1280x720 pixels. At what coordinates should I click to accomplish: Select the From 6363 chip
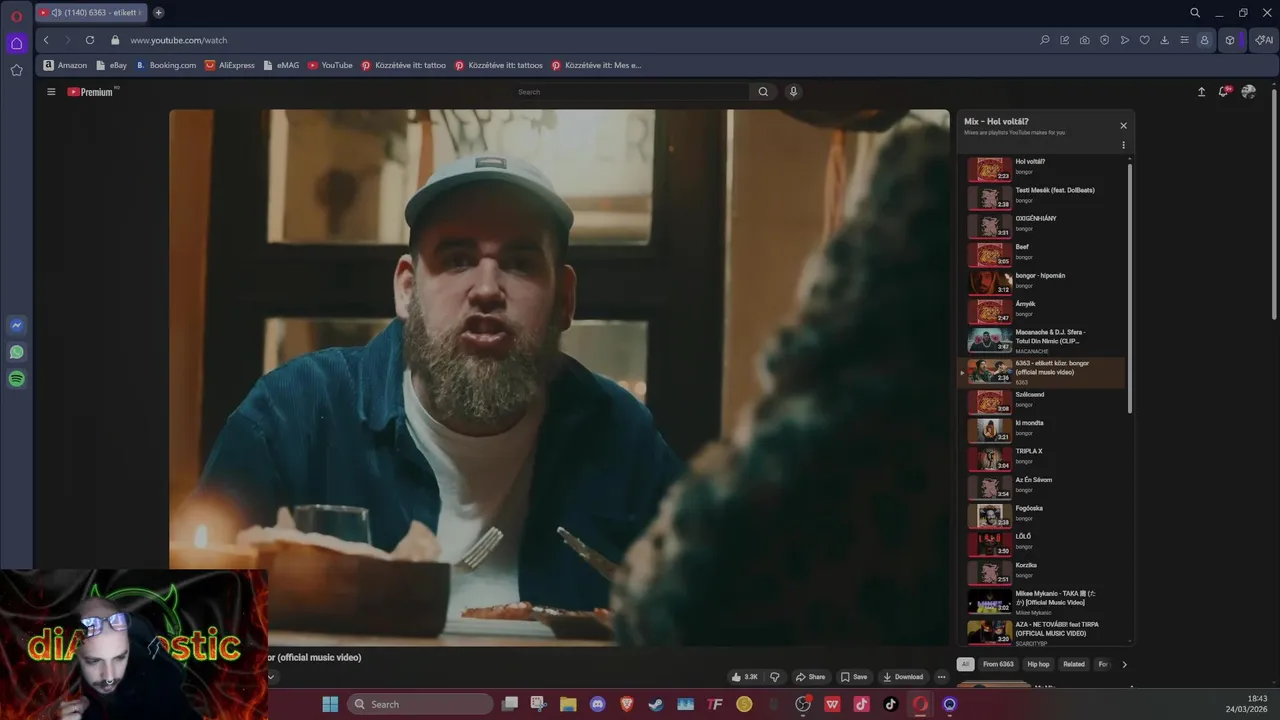(x=998, y=664)
